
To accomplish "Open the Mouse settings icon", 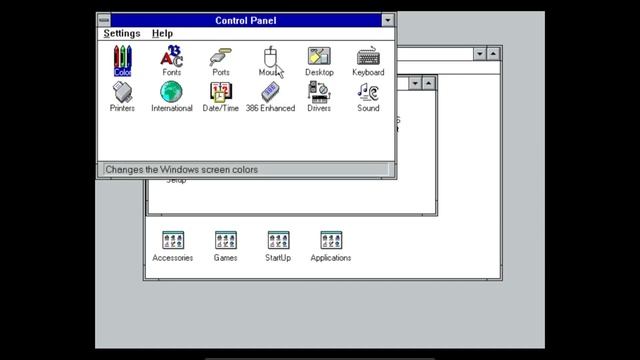I will pyautogui.click(x=270, y=61).
